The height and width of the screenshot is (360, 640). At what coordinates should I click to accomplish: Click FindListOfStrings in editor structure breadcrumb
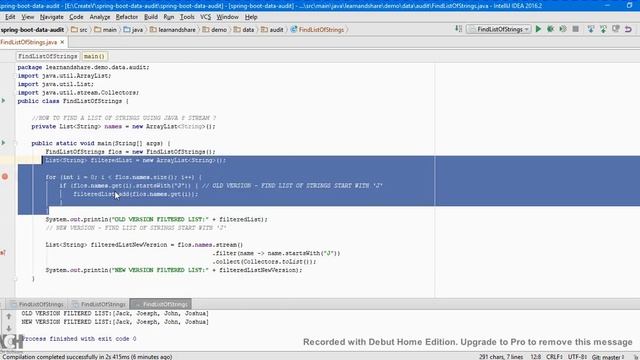[x=48, y=56]
